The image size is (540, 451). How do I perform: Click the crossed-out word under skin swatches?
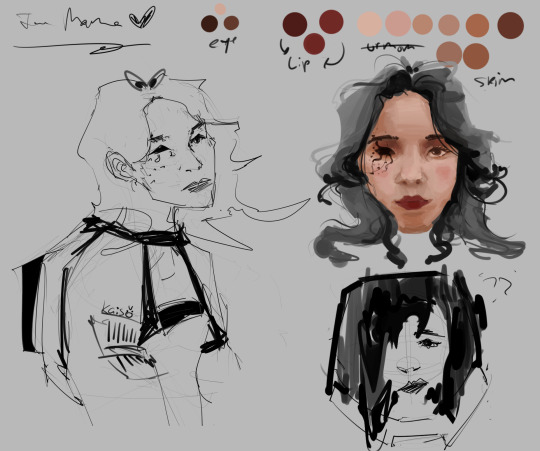393,47
